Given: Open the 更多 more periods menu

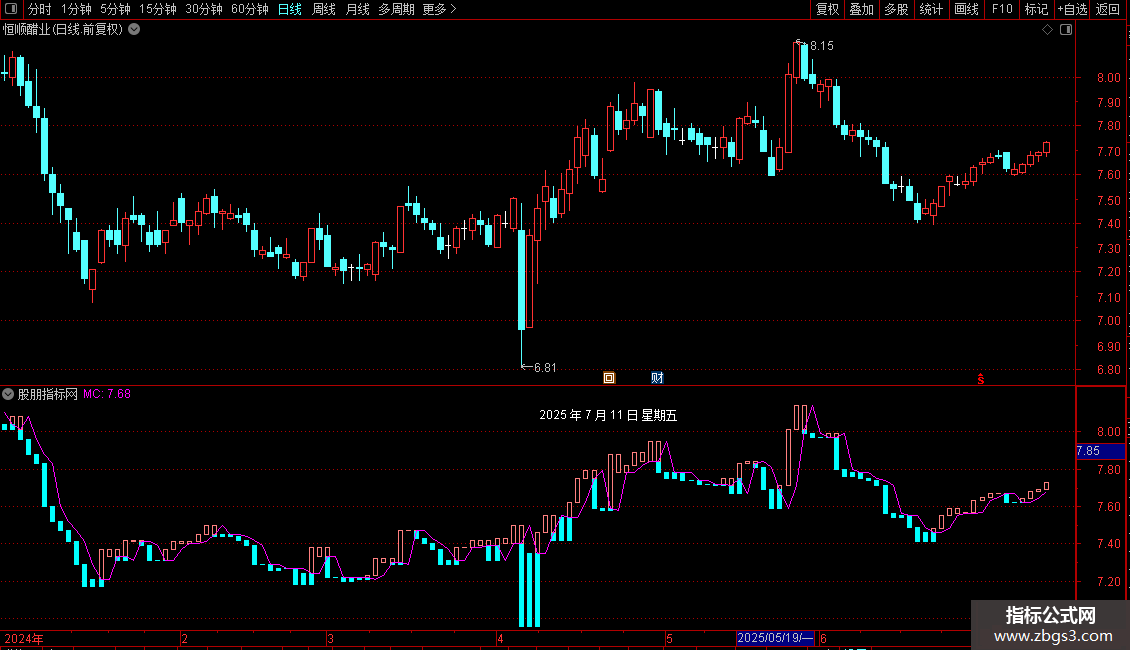Looking at the screenshot, I should pyautogui.click(x=439, y=9).
